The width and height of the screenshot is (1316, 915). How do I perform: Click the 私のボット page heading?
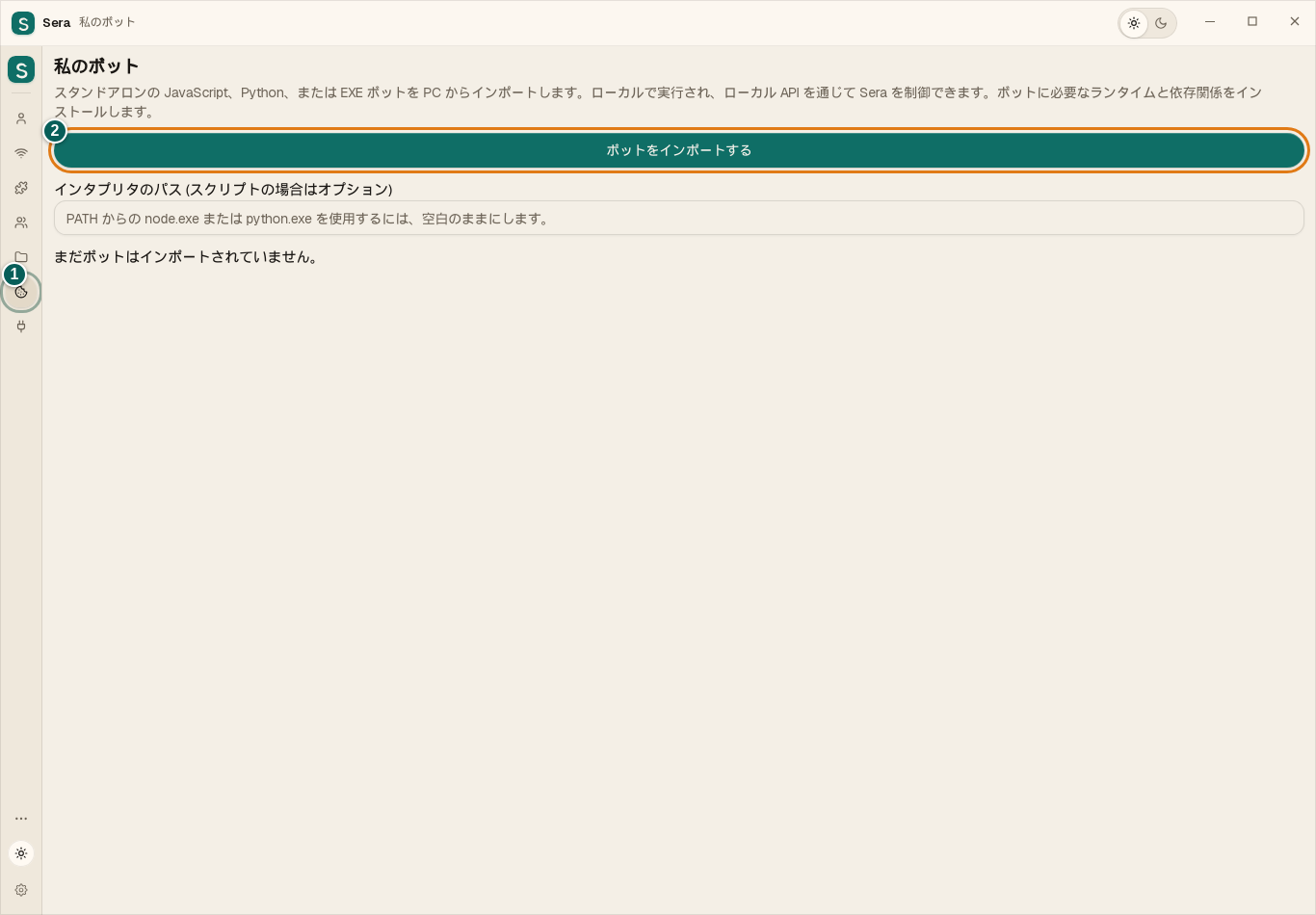[96, 66]
